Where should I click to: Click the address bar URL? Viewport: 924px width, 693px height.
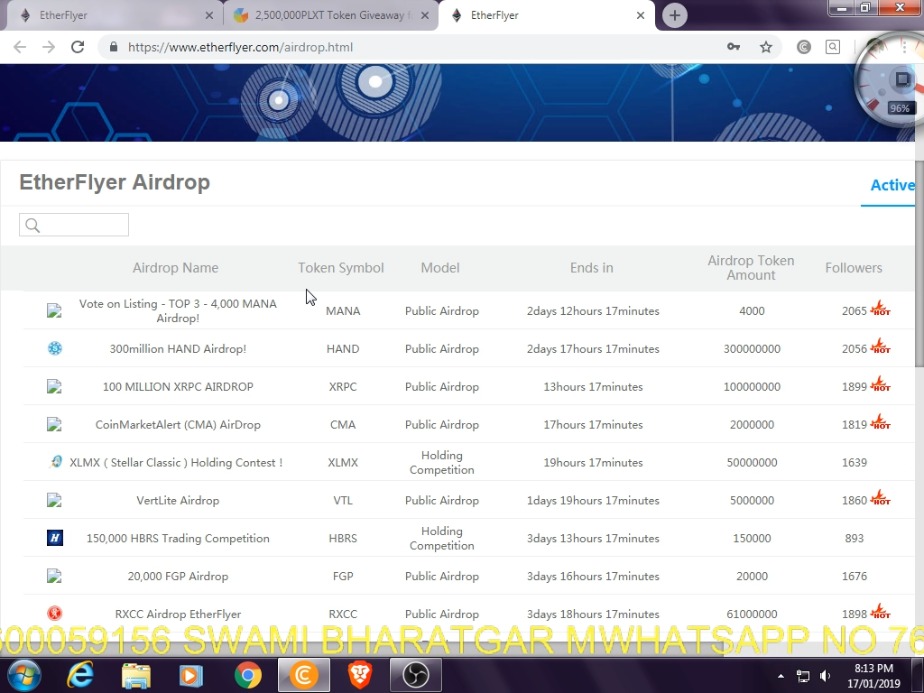point(240,47)
